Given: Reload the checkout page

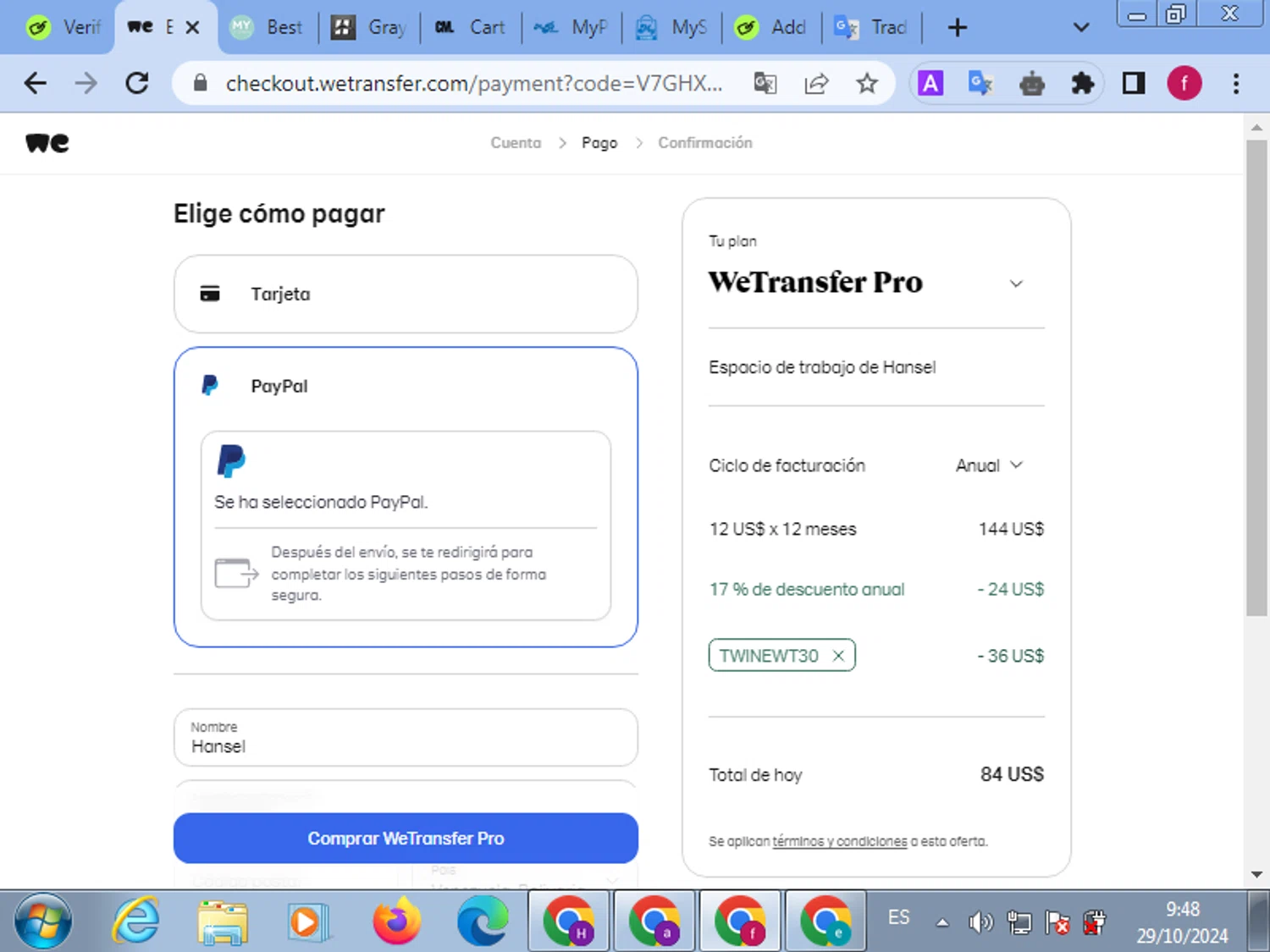Looking at the screenshot, I should point(137,83).
